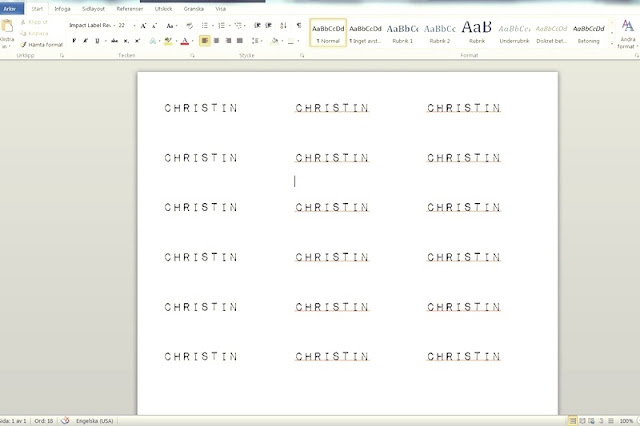
Task: Center-align the text
Action: click(216, 41)
